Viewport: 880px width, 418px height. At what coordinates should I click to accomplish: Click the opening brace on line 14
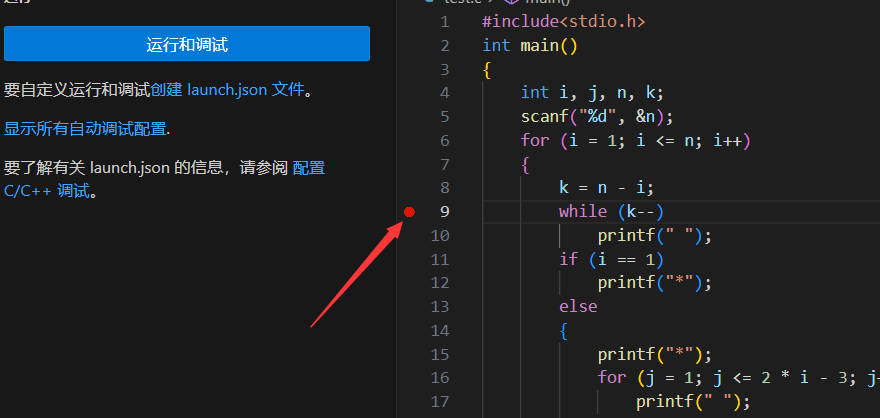click(563, 331)
